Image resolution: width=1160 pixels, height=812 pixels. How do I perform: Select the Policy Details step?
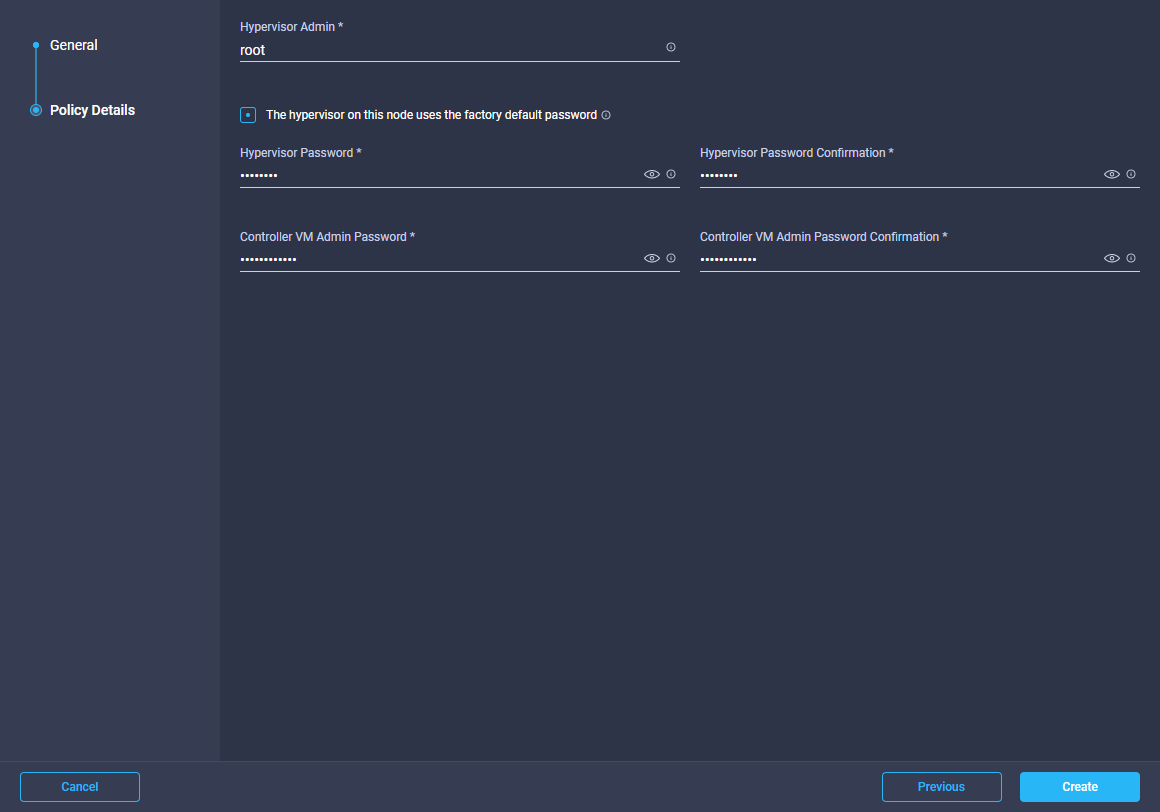[x=92, y=110]
